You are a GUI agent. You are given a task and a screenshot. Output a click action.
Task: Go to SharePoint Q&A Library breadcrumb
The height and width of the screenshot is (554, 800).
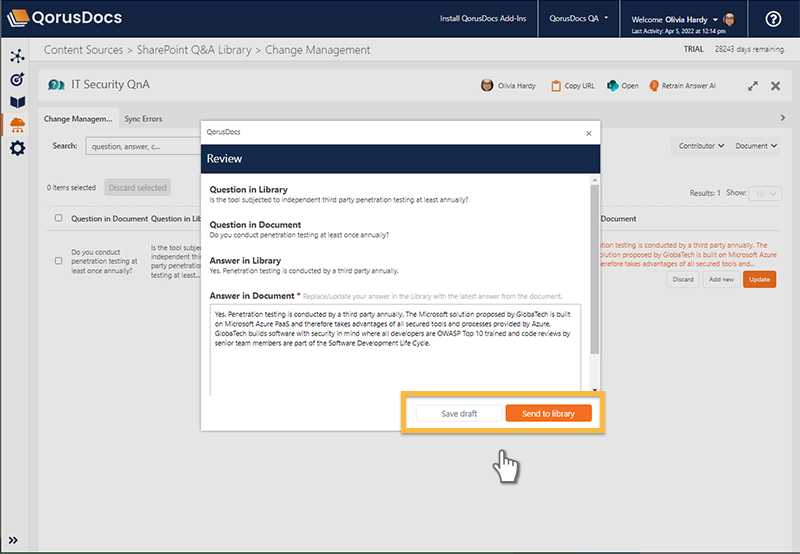[x=194, y=50]
